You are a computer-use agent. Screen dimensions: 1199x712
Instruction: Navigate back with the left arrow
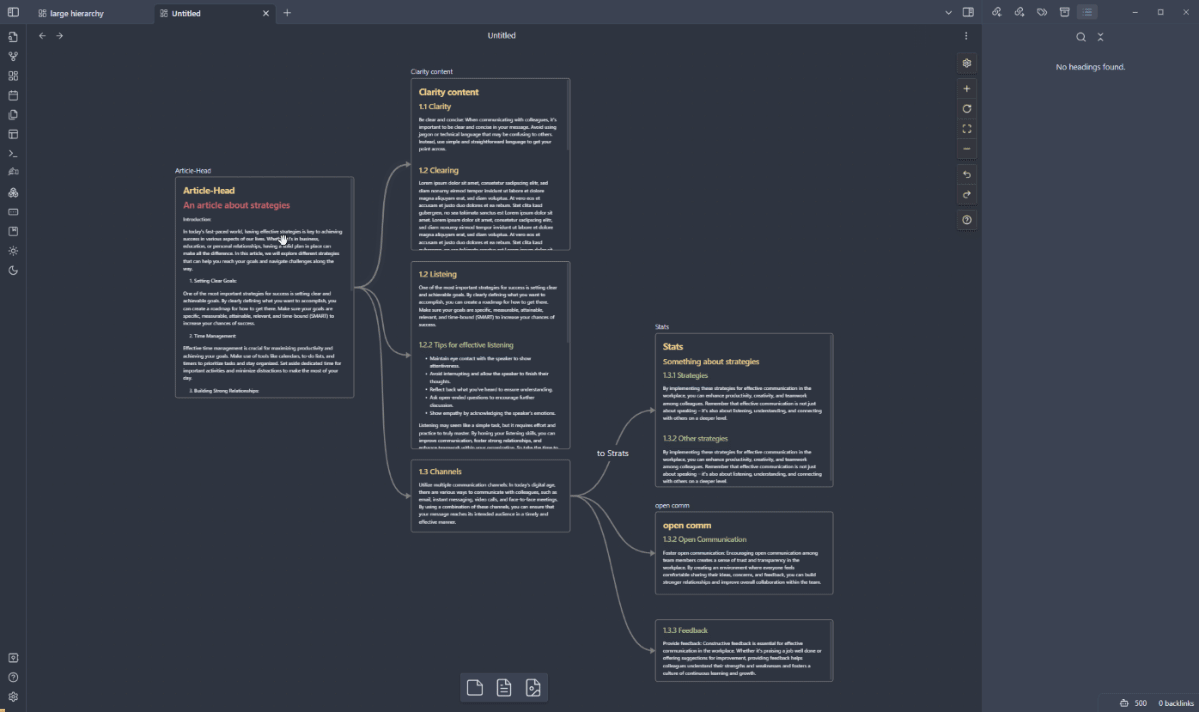point(42,35)
